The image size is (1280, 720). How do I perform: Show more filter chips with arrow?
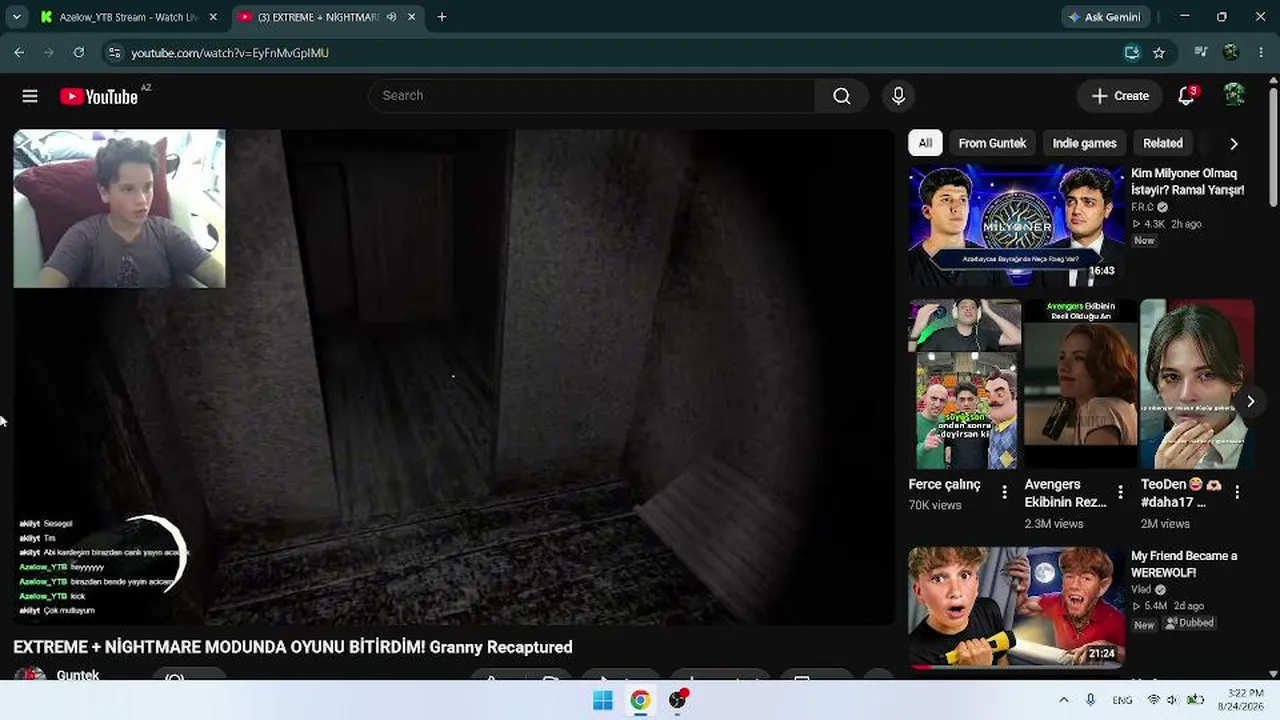(1233, 144)
